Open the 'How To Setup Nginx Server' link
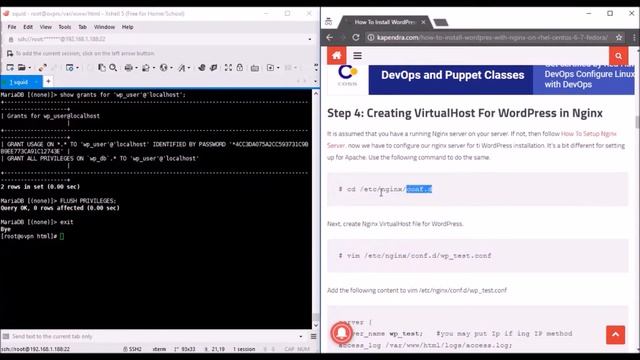Image resolution: width=640 pixels, height=360 pixels. (x=471, y=139)
